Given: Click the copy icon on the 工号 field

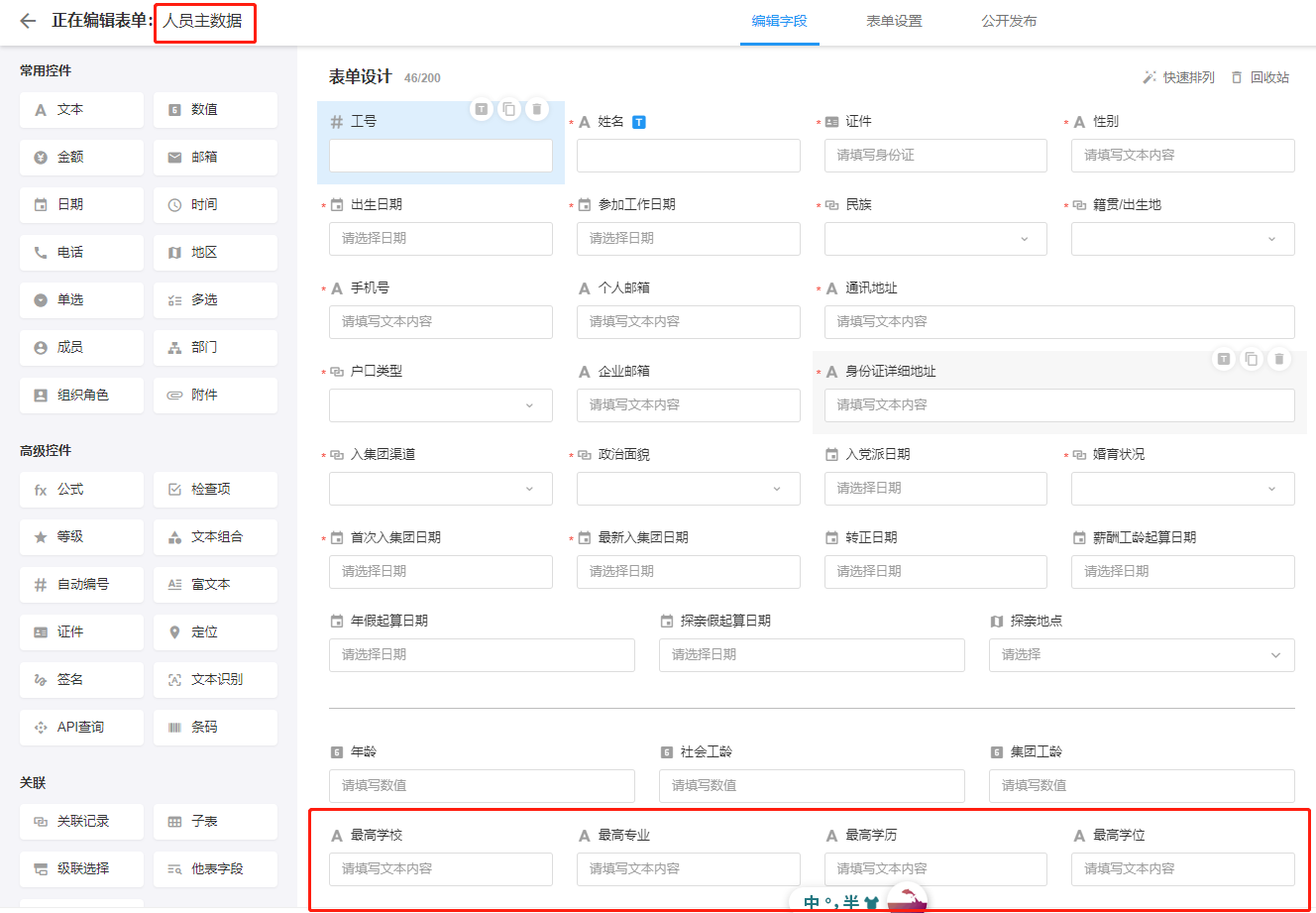Looking at the screenshot, I should (x=508, y=109).
